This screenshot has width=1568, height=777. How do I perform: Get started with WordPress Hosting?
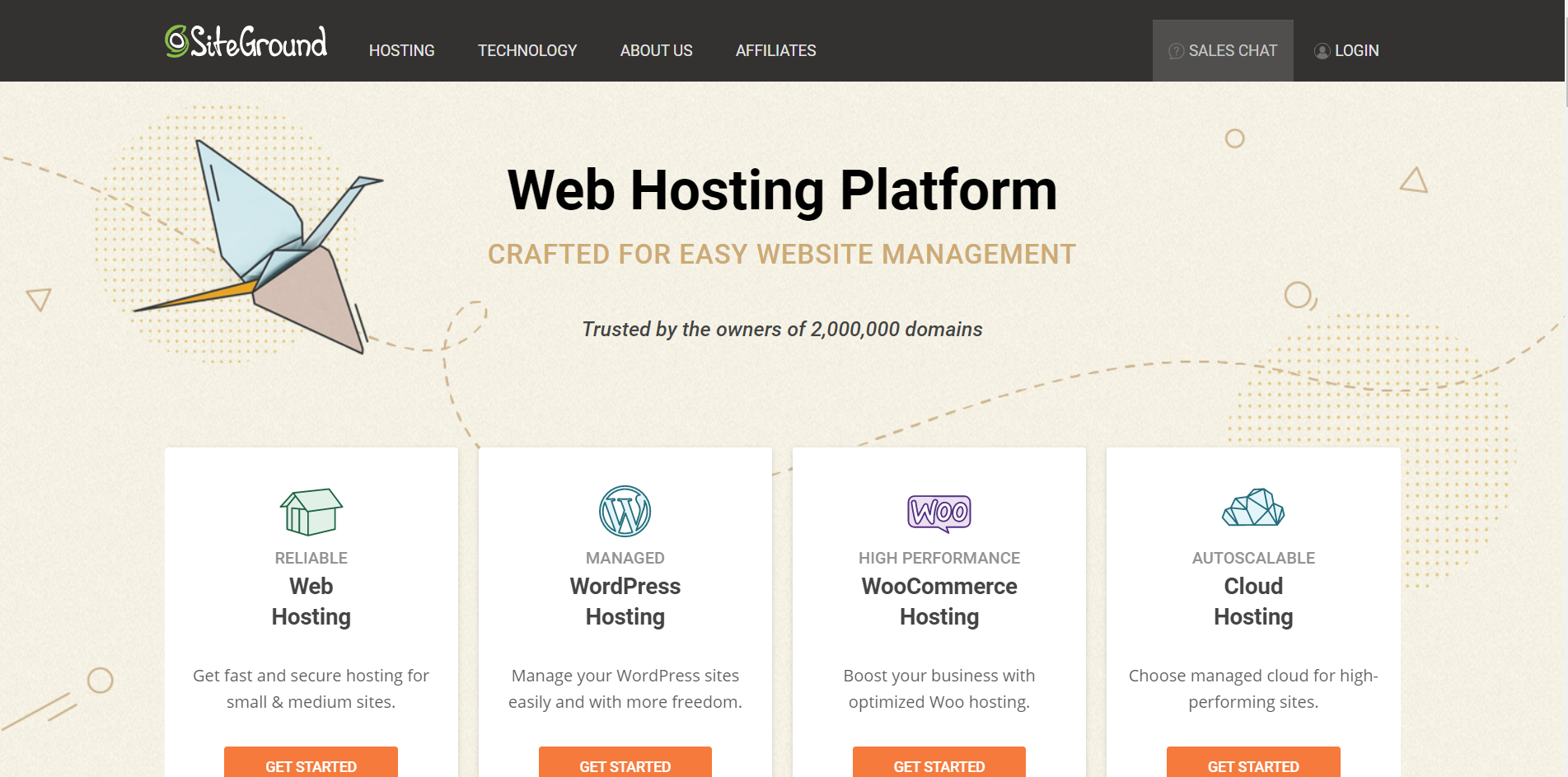pyautogui.click(x=625, y=765)
